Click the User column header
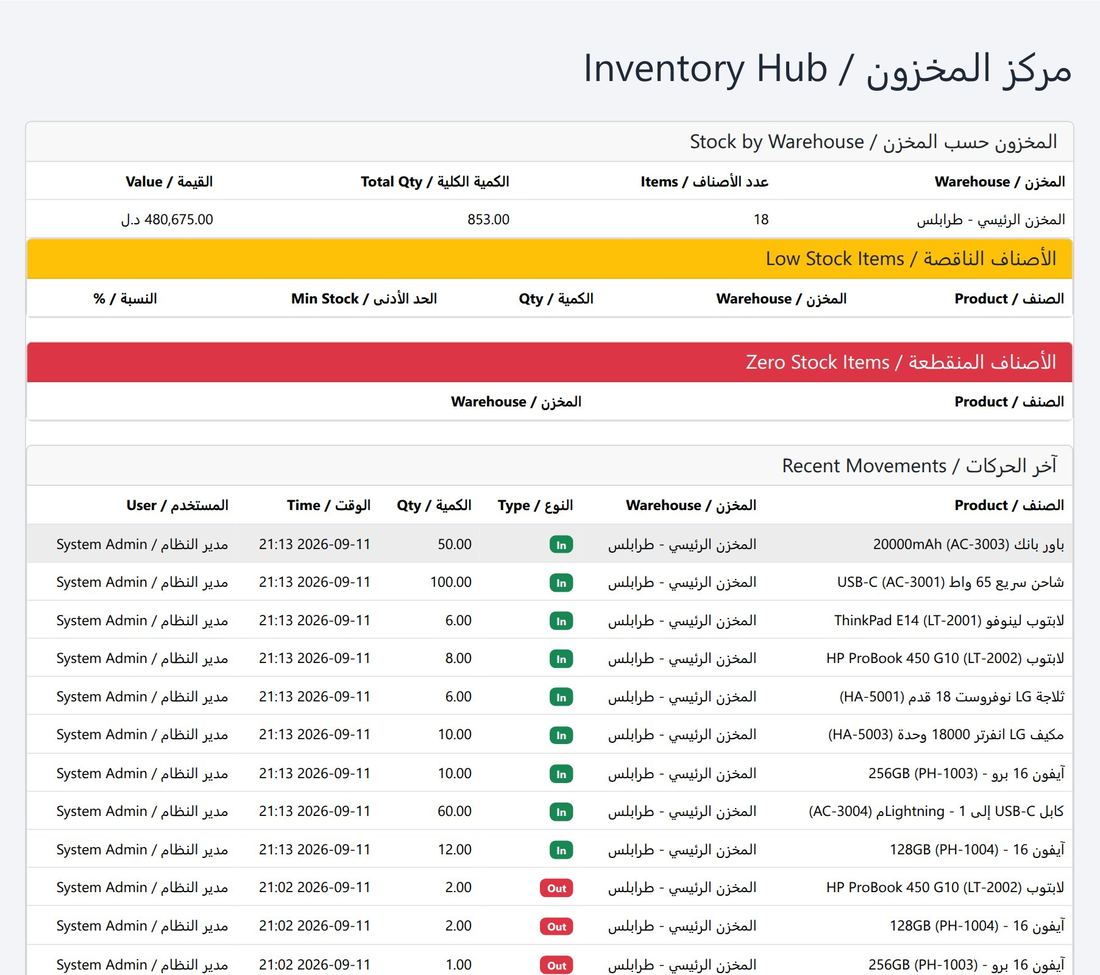1100x975 pixels. (x=177, y=505)
